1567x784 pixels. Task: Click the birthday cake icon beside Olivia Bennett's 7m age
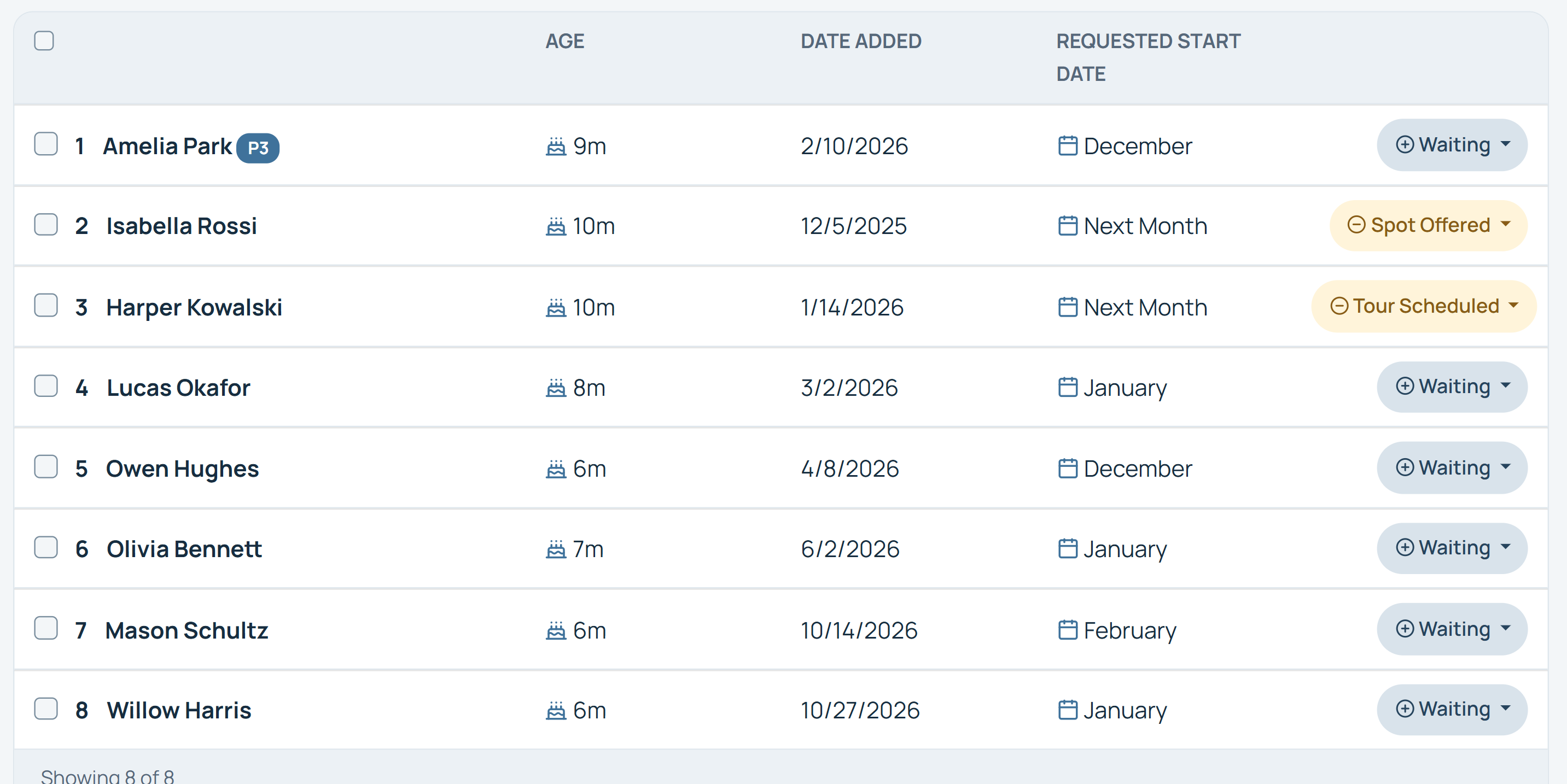pyautogui.click(x=555, y=549)
